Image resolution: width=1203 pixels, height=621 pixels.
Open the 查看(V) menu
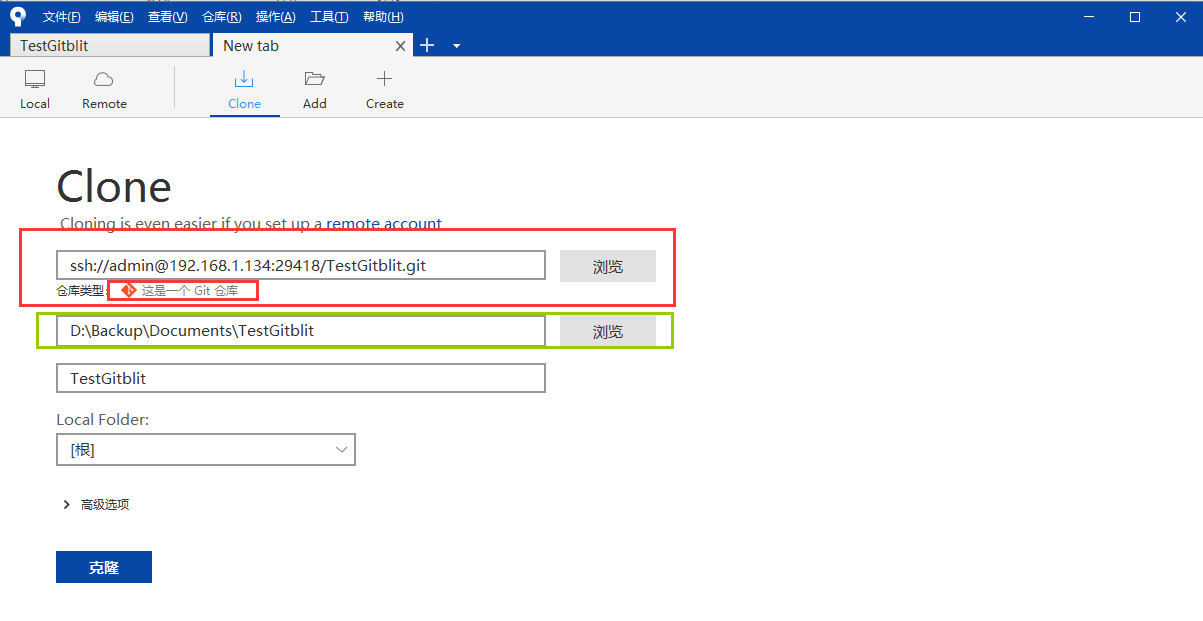[167, 16]
